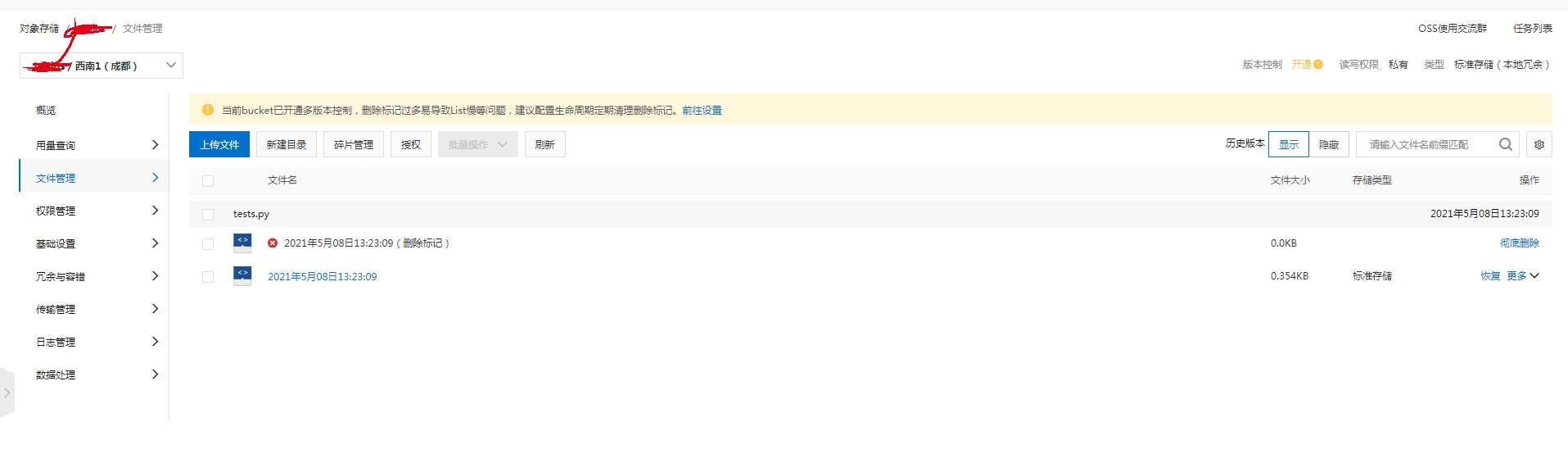Select 显示 for history versions
The height and width of the screenshot is (454, 1568).
pyautogui.click(x=1289, y=144)
